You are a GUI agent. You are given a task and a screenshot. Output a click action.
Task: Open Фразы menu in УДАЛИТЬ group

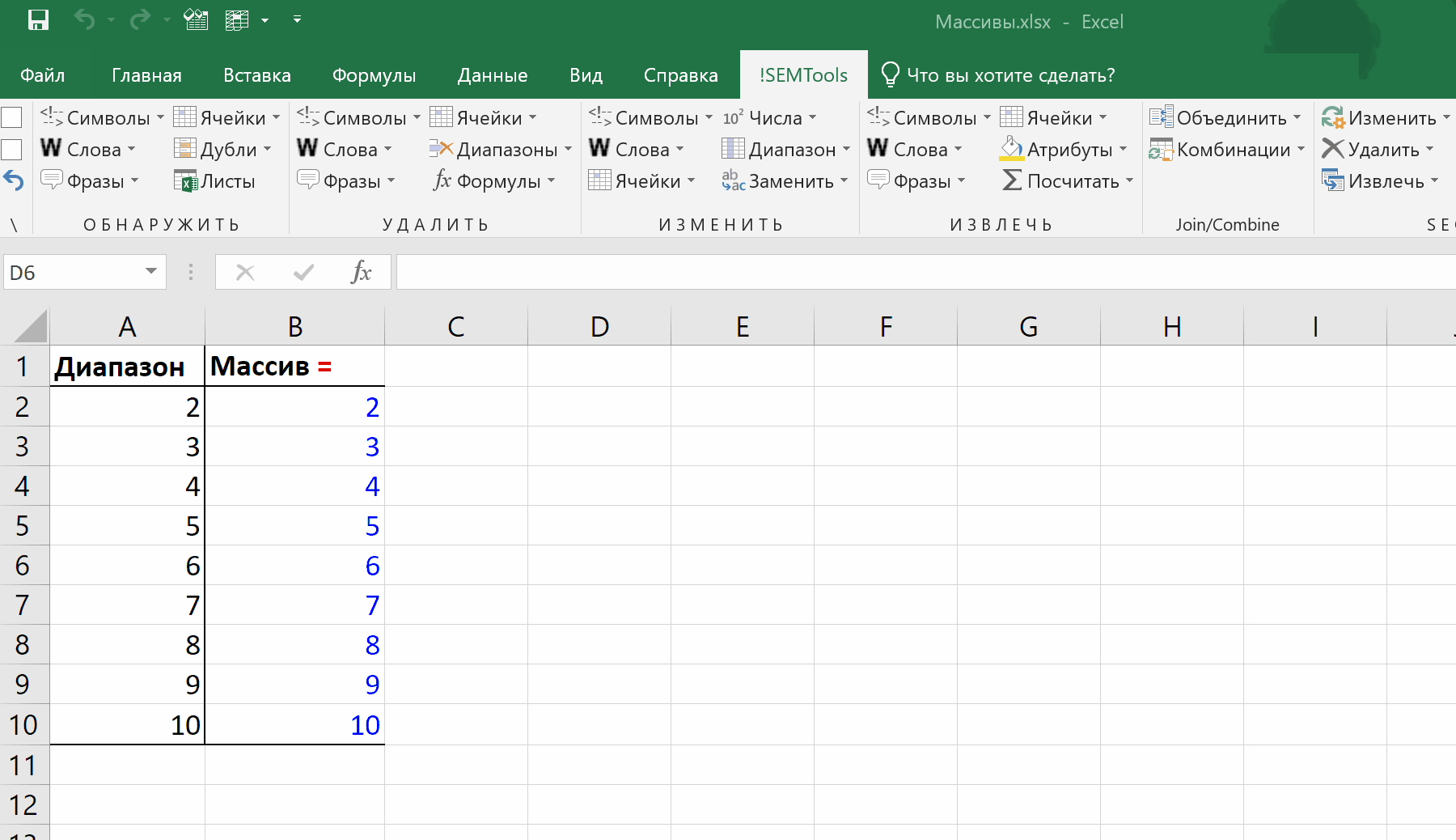(x=345, y=181)
